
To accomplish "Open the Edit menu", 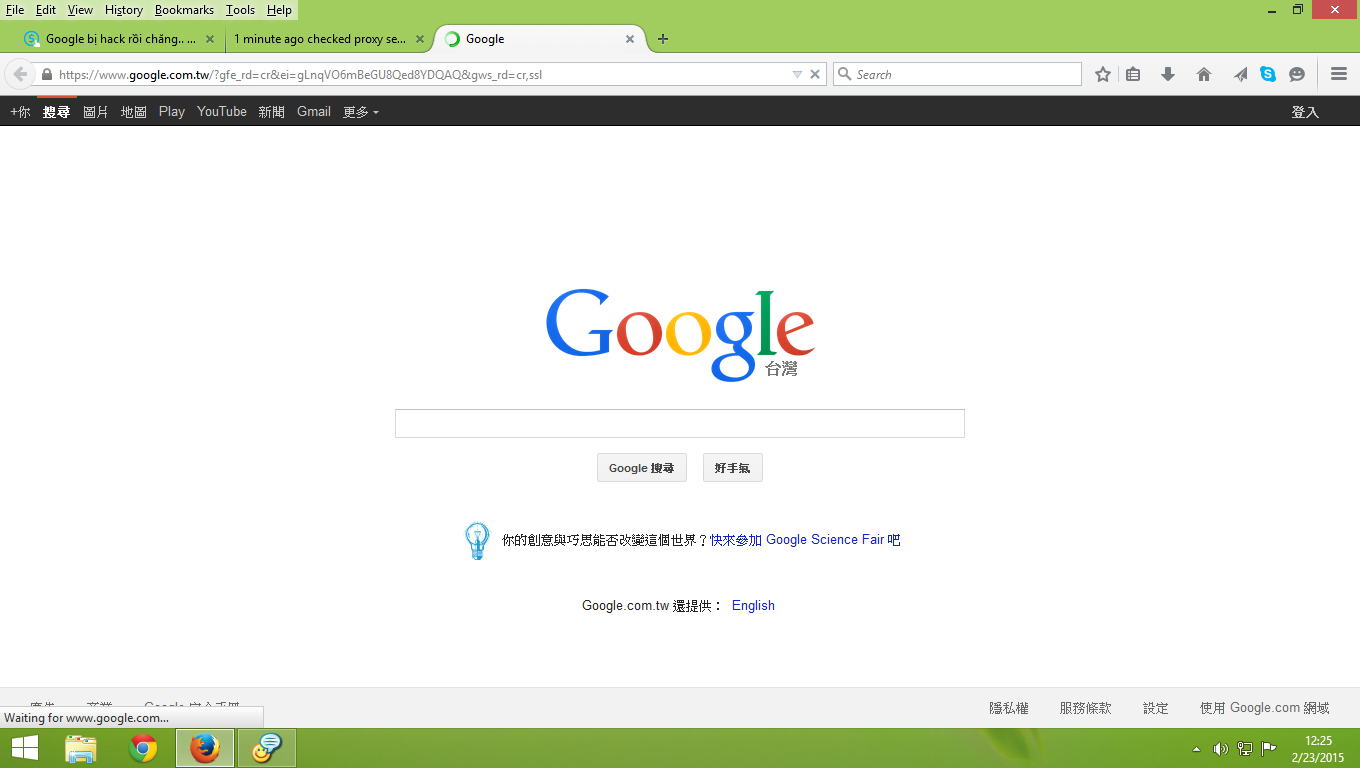I will pos(45,10).
